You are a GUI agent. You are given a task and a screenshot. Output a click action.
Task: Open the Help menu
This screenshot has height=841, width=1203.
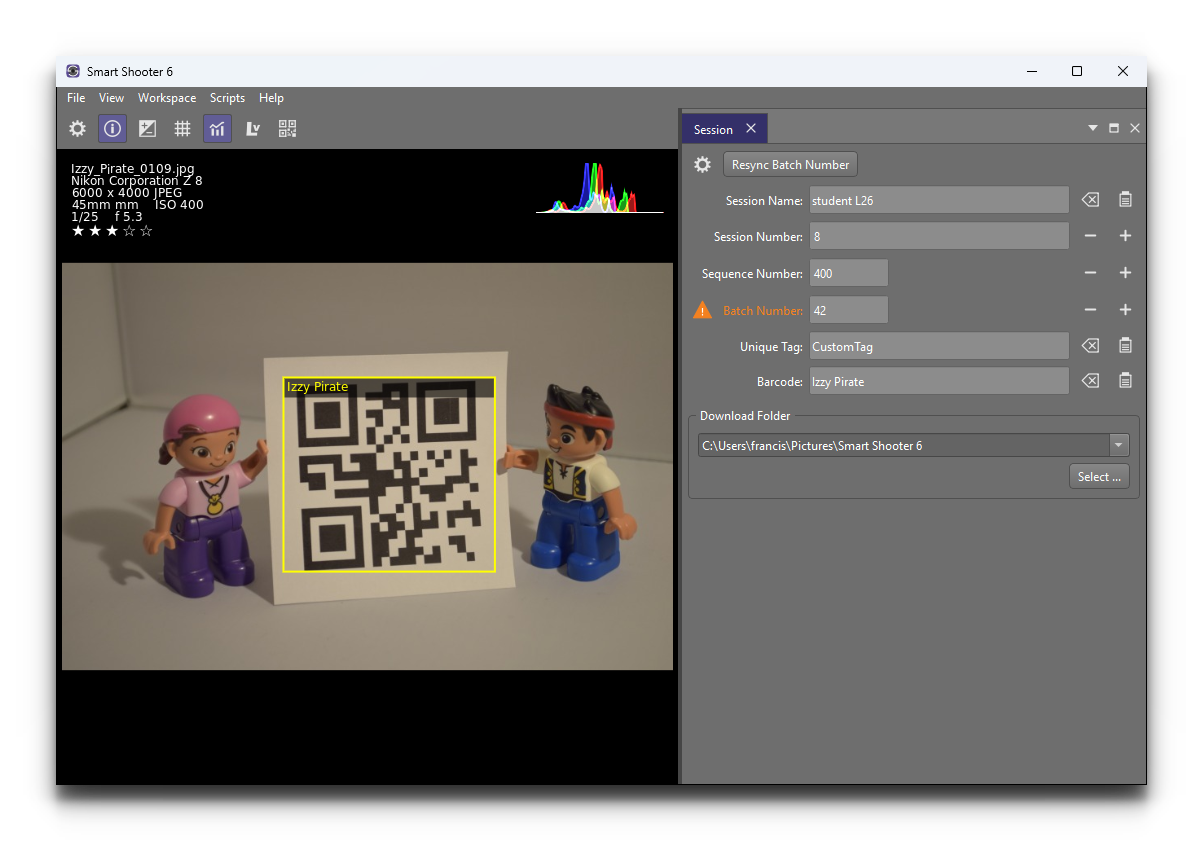click(x=271, y=98)
